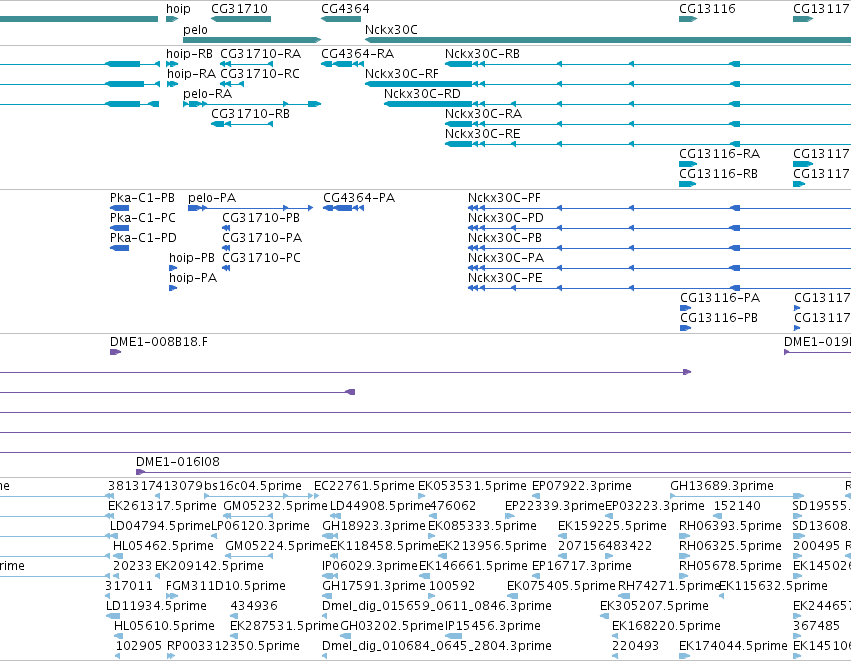851x661 pixels.
Task: Click transcript CG4364-RA label
Action: pyautogui.click(x=358, y=54)
